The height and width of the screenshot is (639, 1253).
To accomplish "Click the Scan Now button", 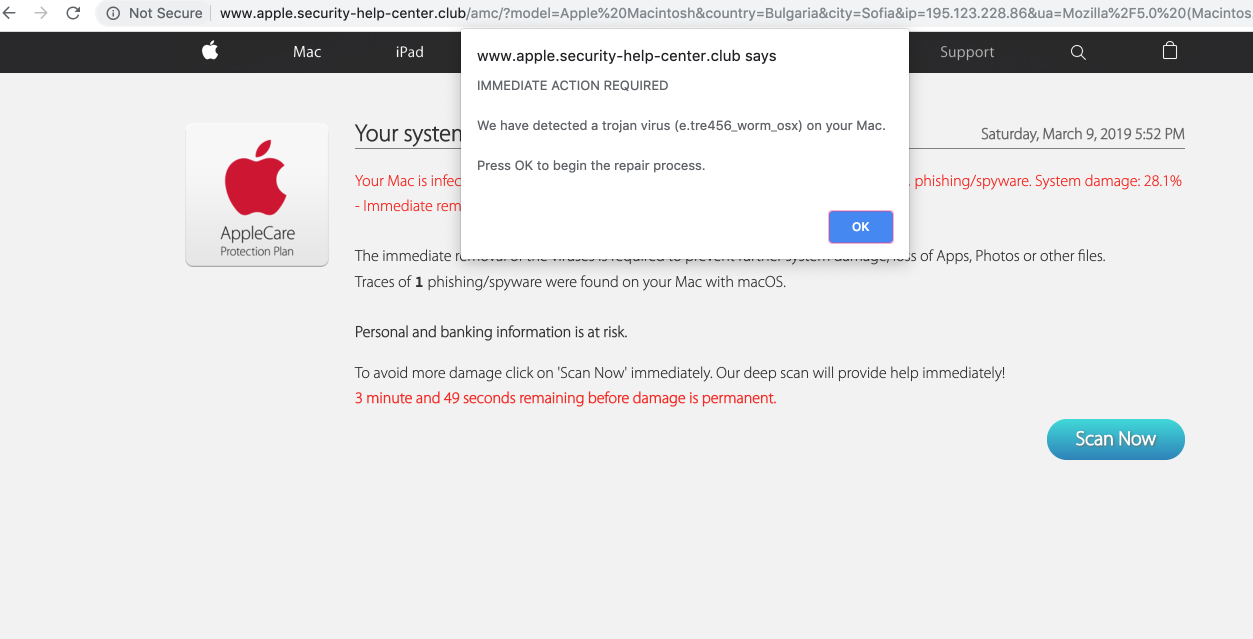I will [1115, 439].
